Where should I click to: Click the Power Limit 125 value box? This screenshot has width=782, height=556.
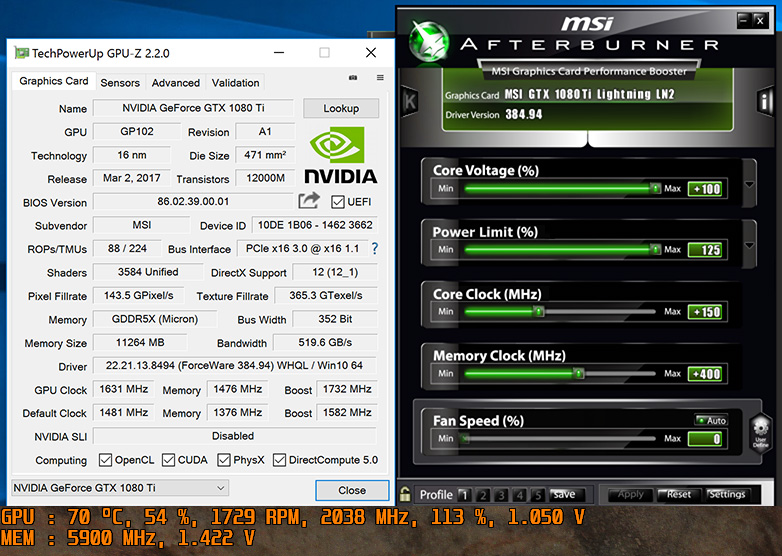[705, 250]
